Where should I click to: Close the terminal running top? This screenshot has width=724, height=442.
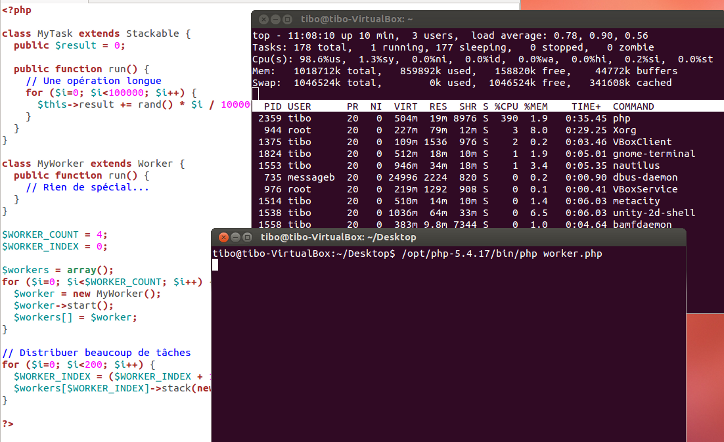264,19
